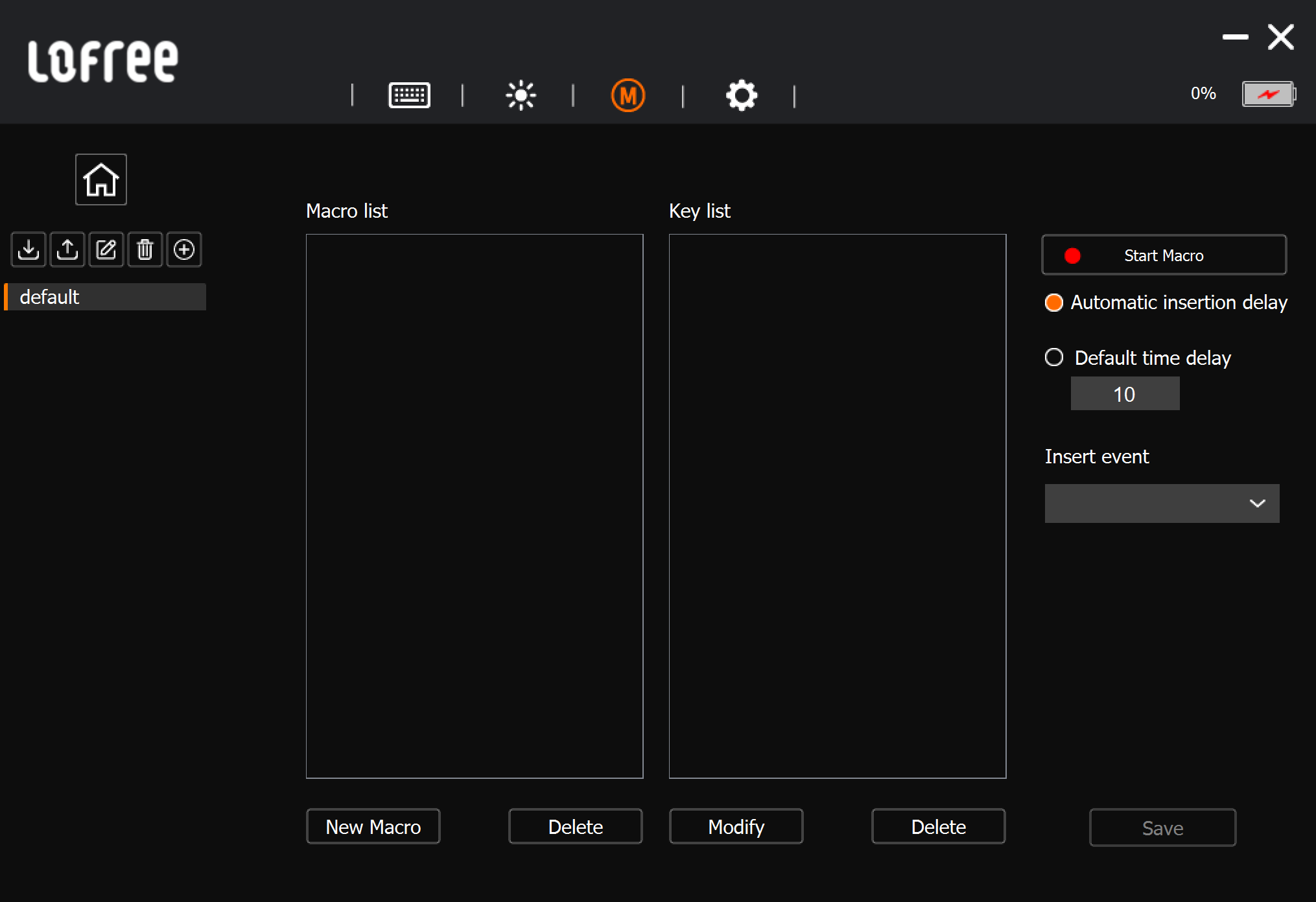The image size is (1316, 902).
Task: Select the orange Macro tab icon
Action: (628, 95)
